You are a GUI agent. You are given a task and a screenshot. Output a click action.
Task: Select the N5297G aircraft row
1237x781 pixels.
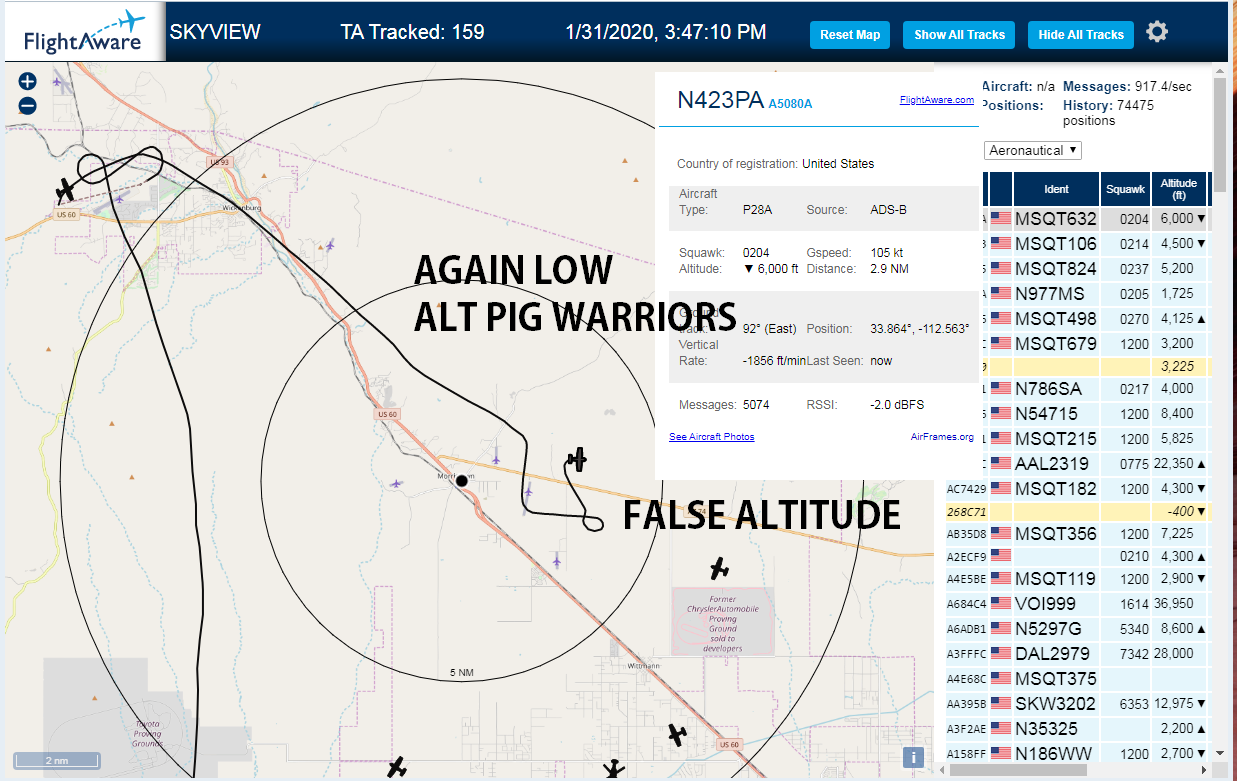(x=1079, y=629)
